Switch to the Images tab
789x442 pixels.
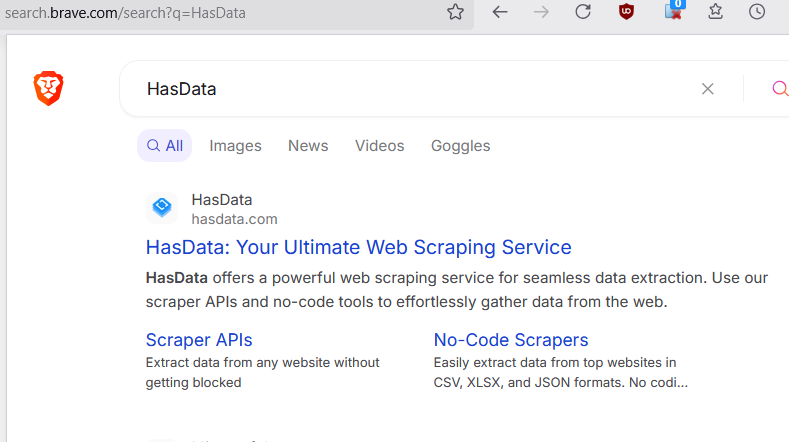[x=235, y=146]
